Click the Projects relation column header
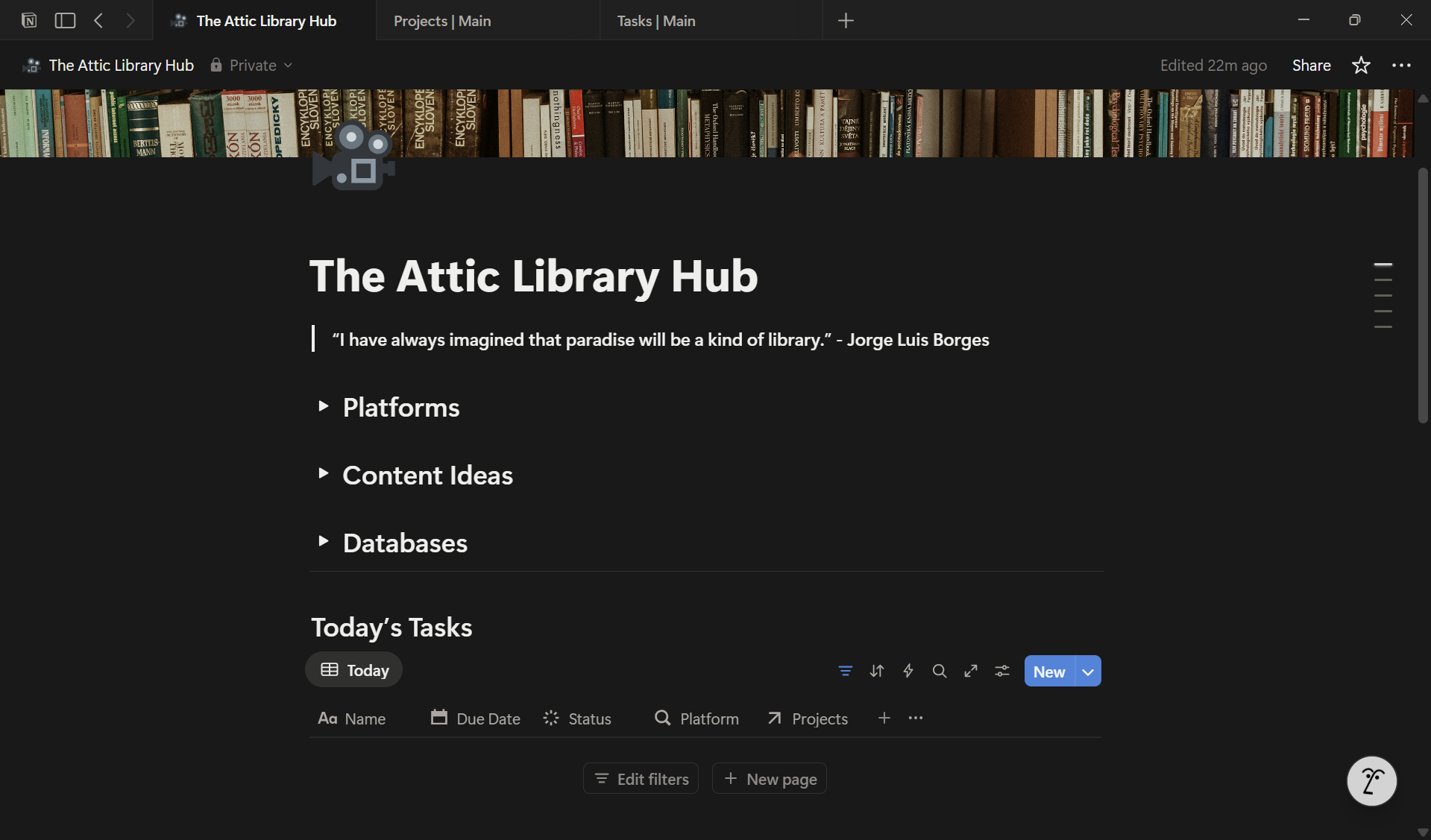The image size is (1431, 840). (x=808, y=719)
